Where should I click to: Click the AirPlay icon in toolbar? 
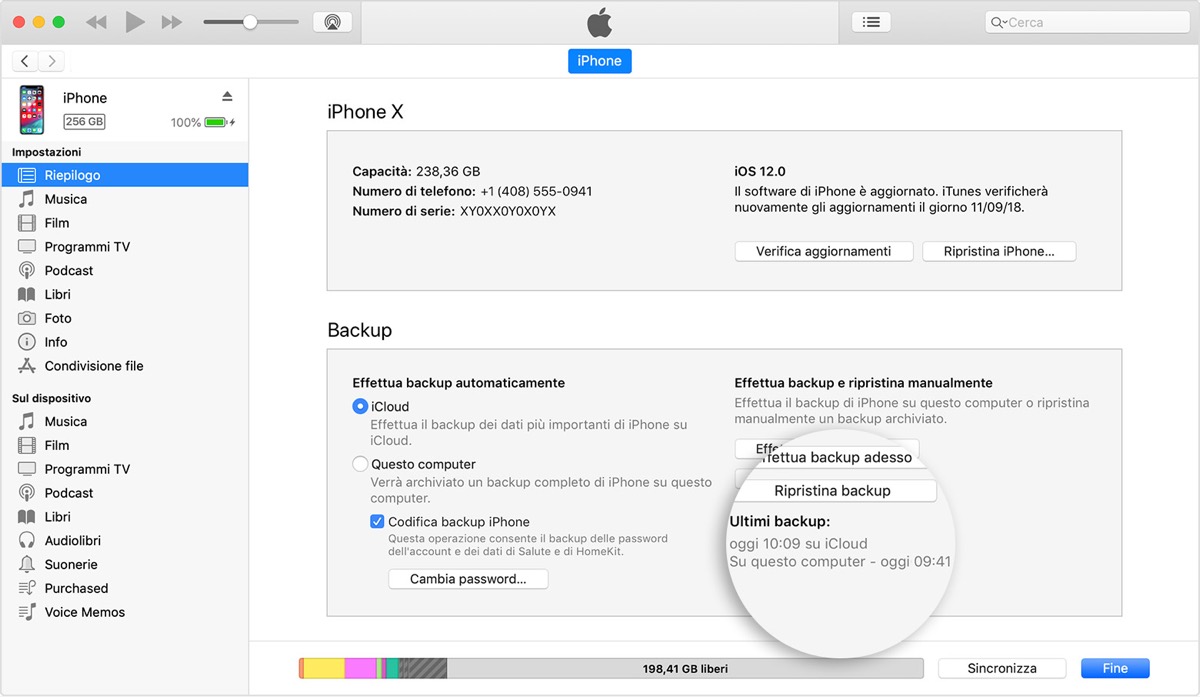point(332,22)
